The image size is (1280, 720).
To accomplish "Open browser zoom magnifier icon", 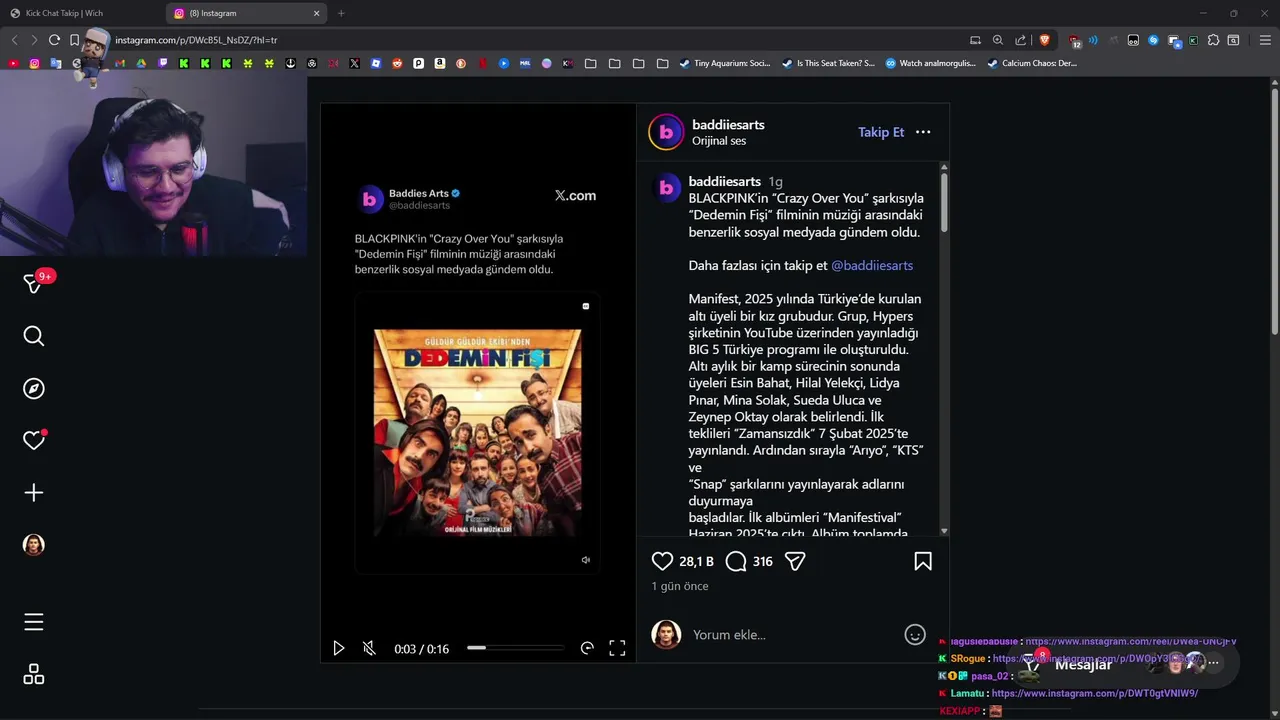I will [998, 40].
